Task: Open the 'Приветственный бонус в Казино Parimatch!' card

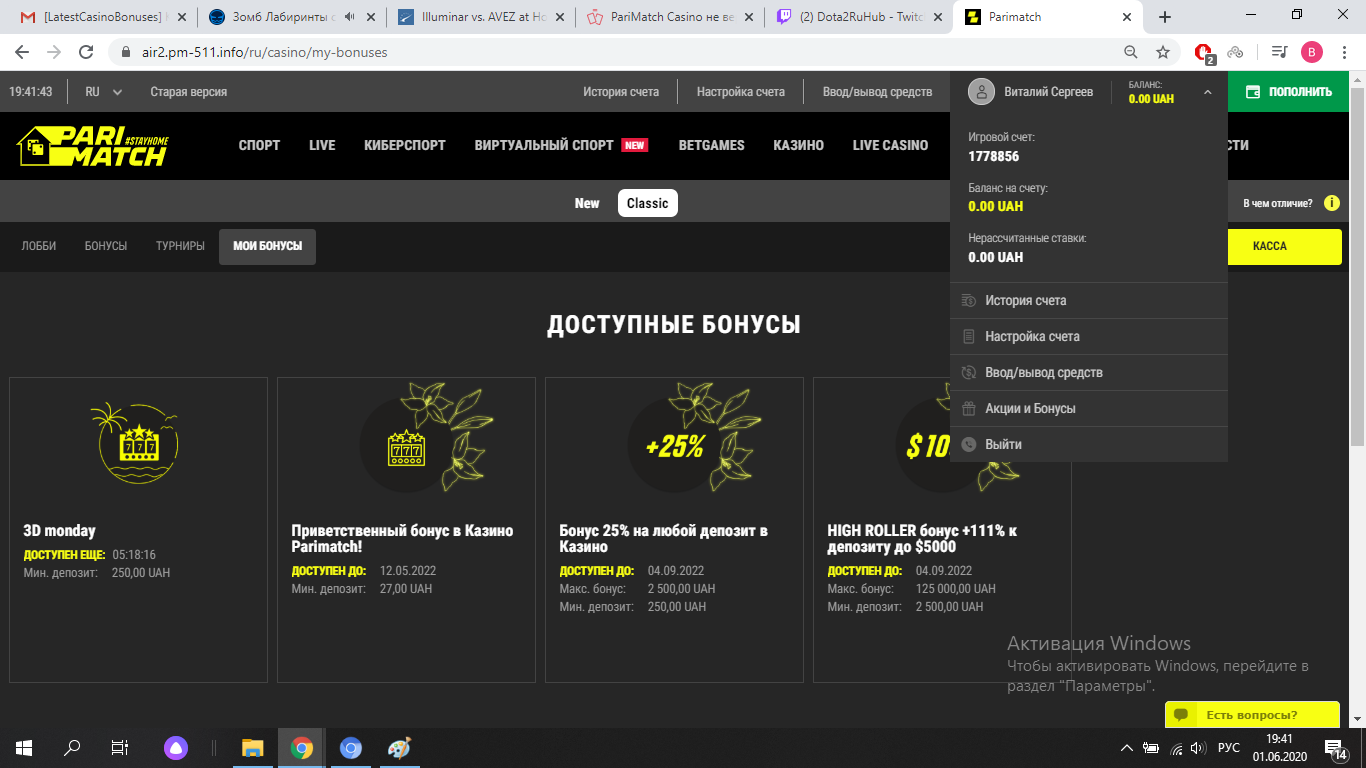Action: click(x=406, y=530)
